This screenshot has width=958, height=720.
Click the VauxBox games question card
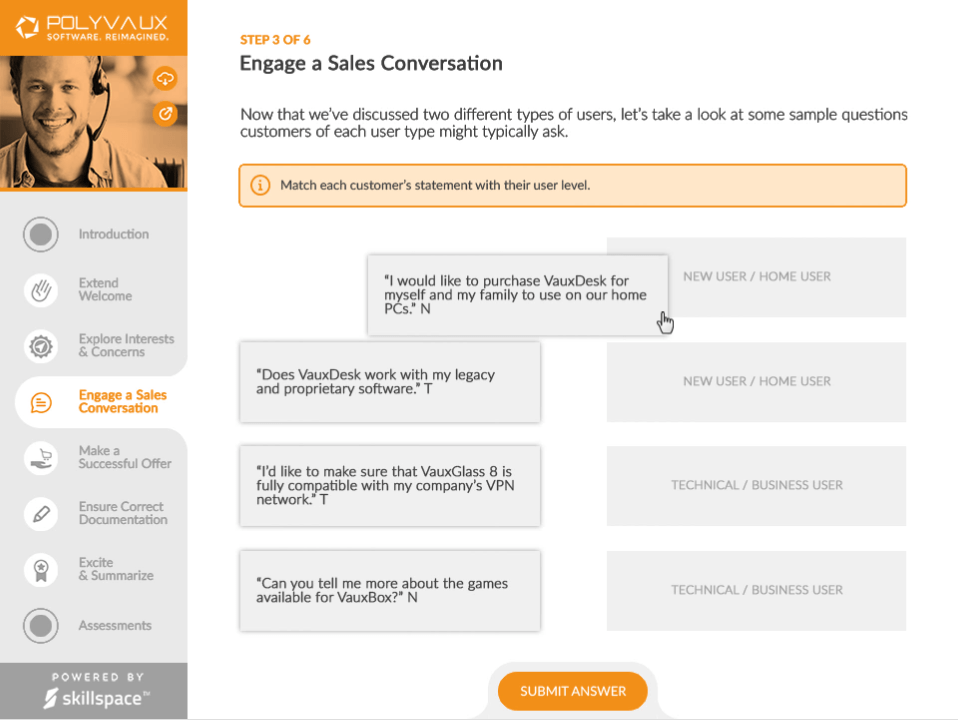[x=389, y=590]
